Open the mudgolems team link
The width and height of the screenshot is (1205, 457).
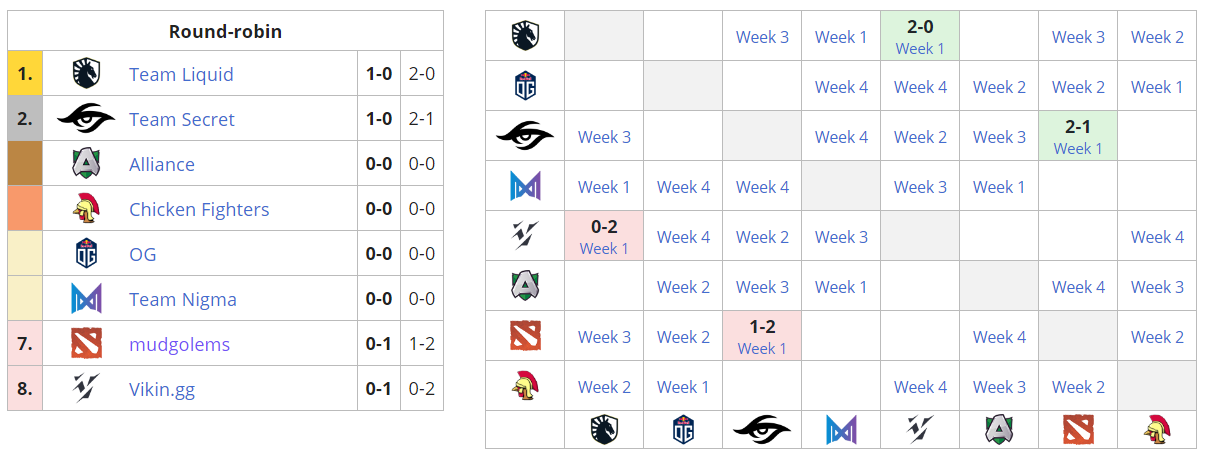click(179, 344)
